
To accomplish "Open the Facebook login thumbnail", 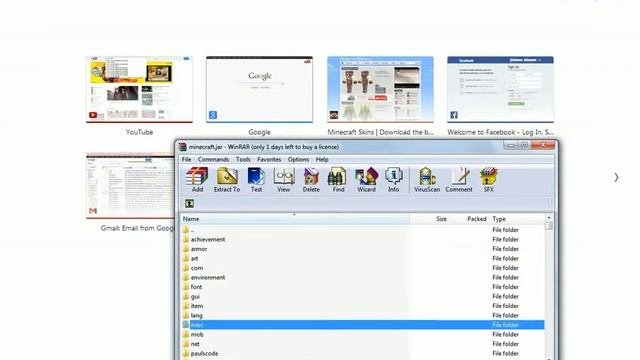I will (x=500, y=89).
